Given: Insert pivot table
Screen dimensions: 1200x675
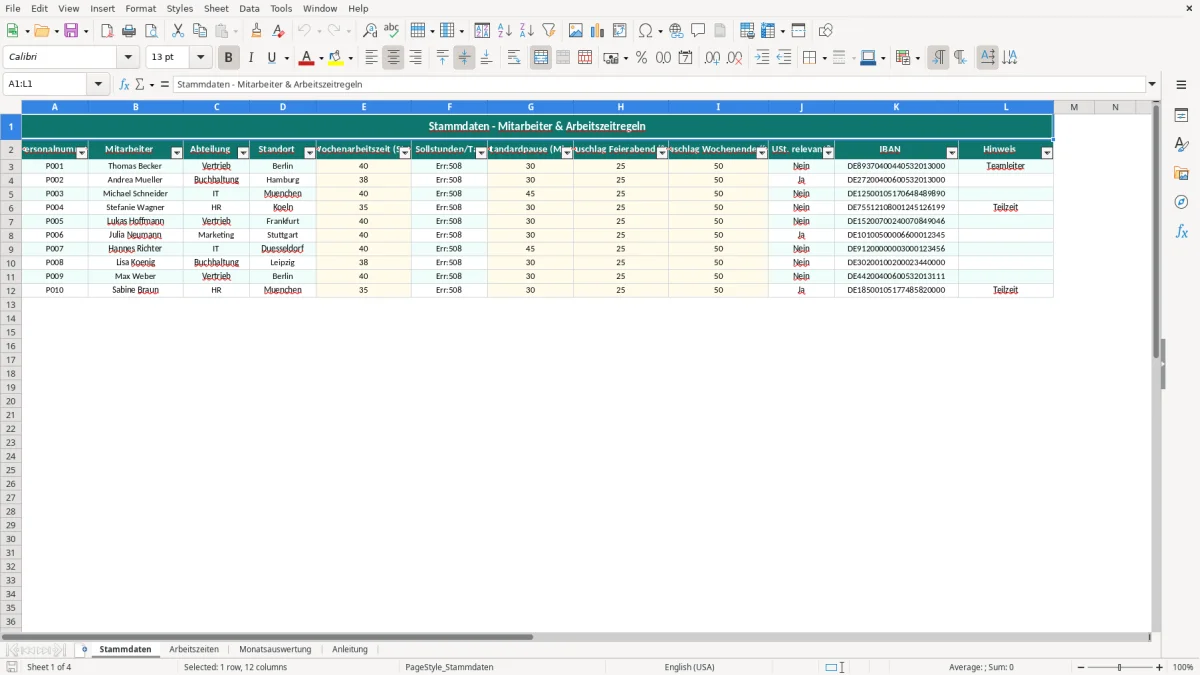Looking at the screenshot, I should [x=620, y=31].
